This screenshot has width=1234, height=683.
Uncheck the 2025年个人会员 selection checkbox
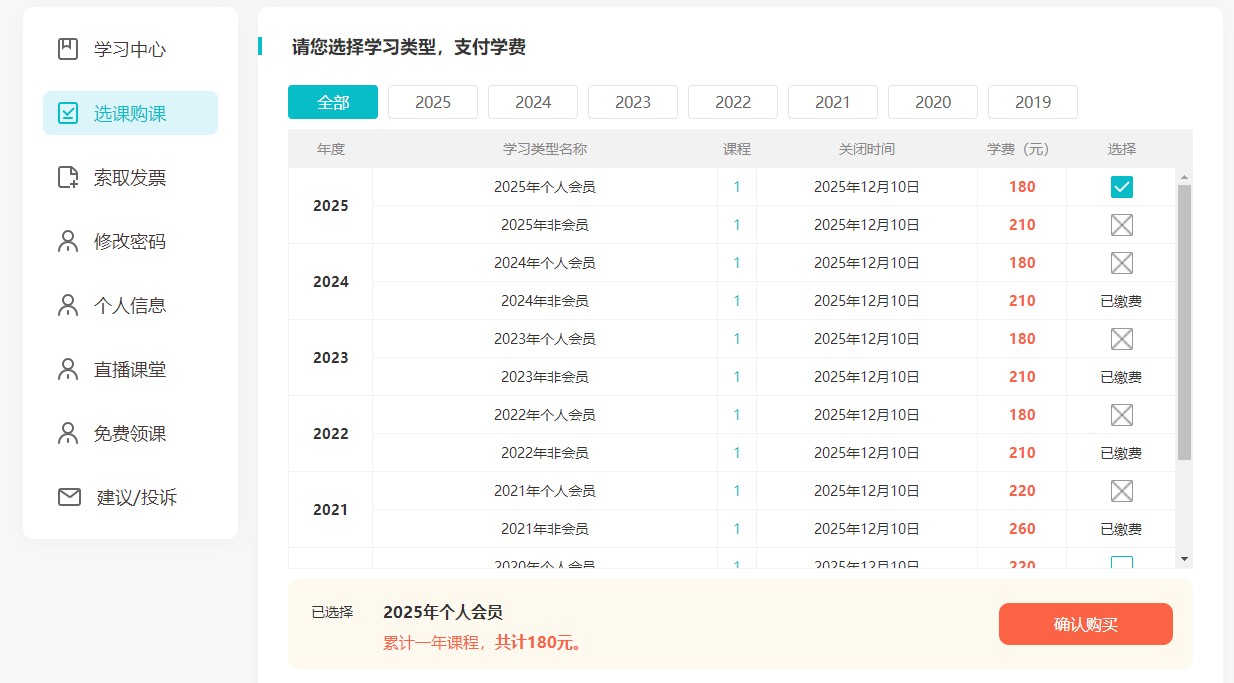[1121, 186]
